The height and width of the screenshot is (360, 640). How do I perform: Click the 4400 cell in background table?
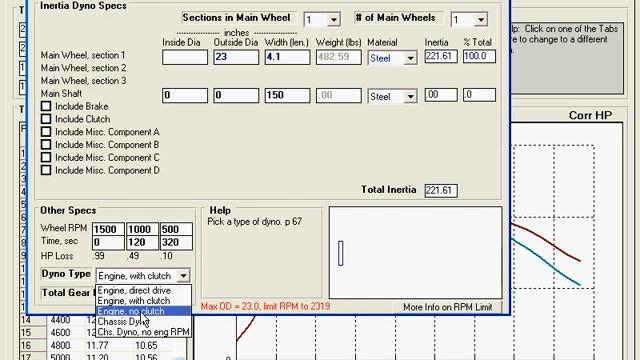(60, 320)
